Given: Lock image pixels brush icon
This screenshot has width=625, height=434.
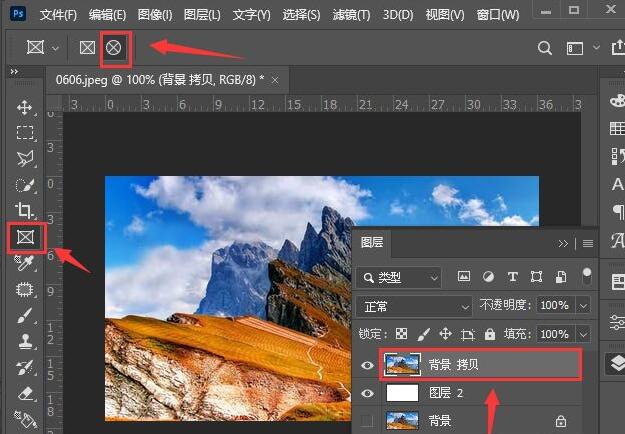Looking at the screenshot, I should click(423, 334).
